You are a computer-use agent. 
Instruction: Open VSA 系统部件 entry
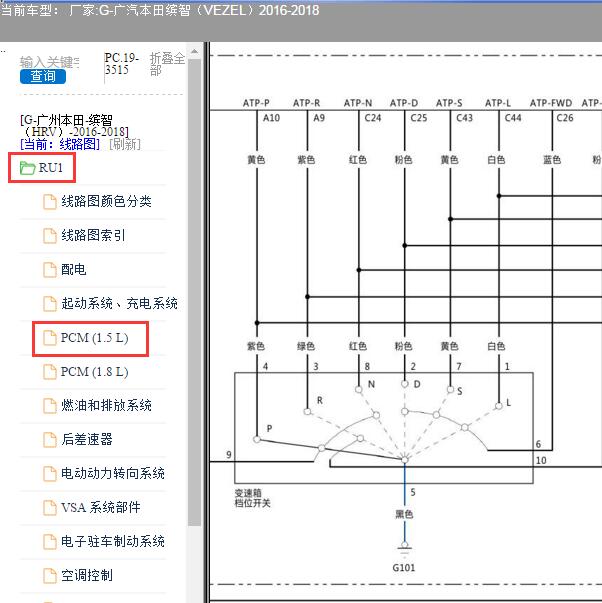(100, 507)
